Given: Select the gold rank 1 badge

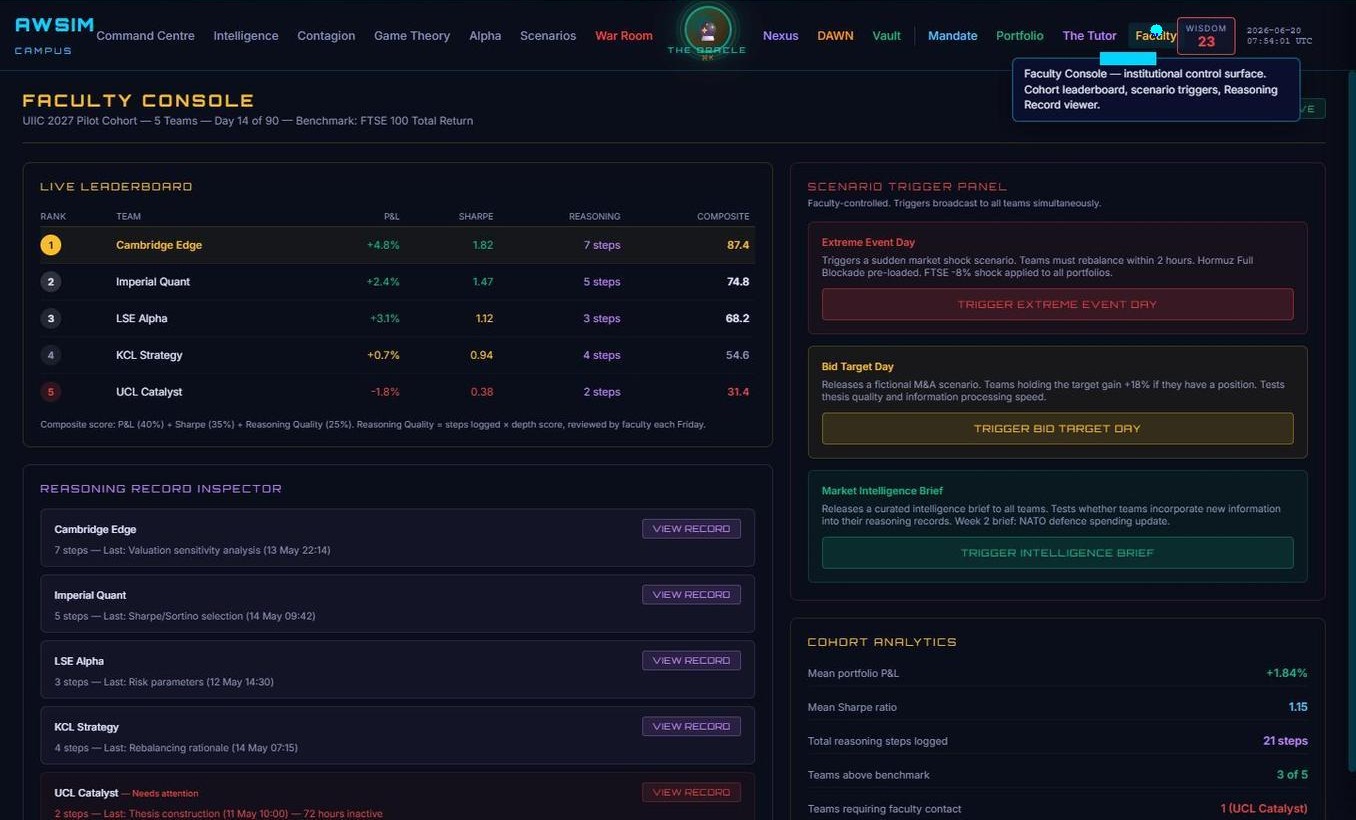Looking at the screenshot, I should 51,245.
